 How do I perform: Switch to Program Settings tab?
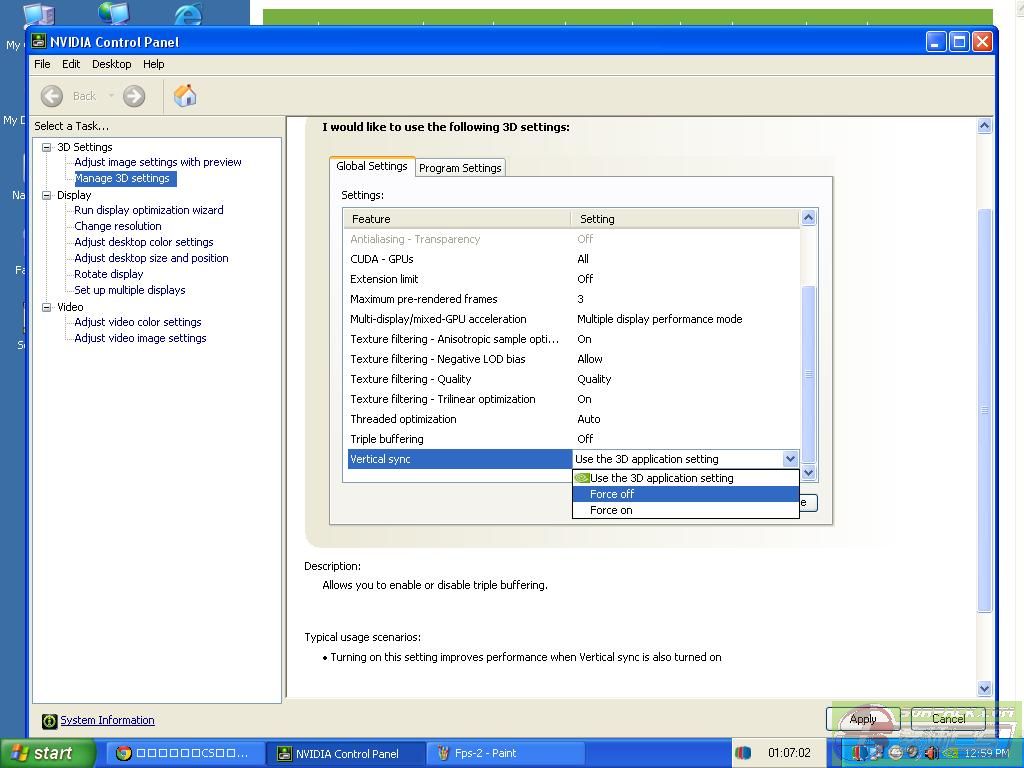pos(460,168)
